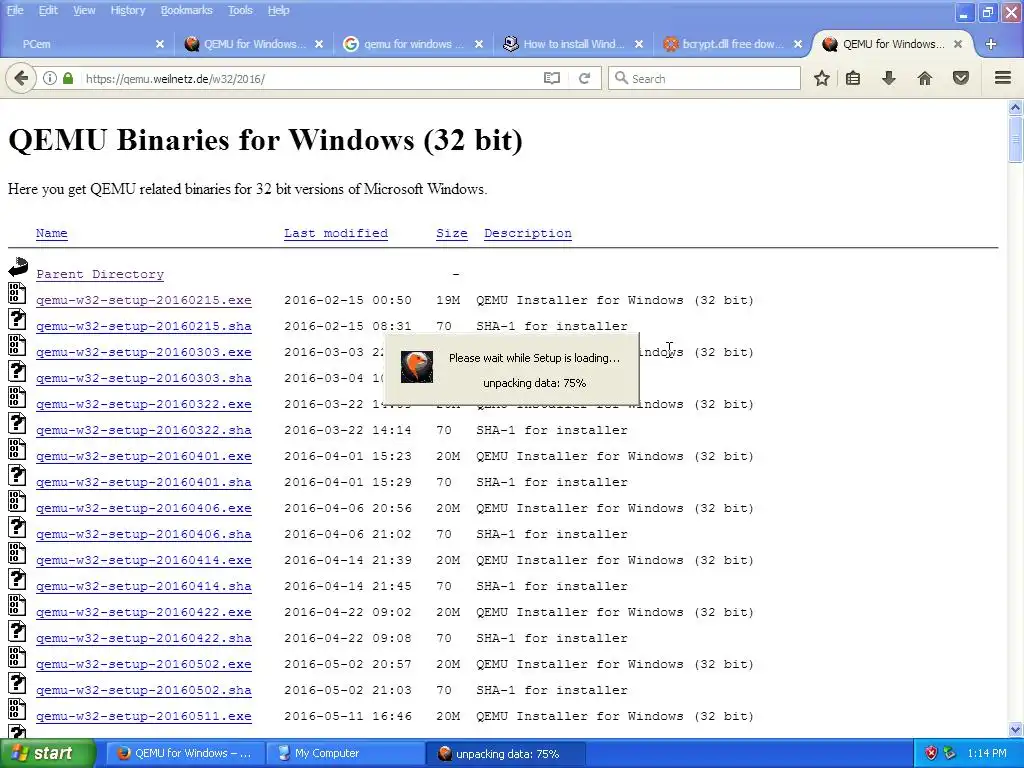Click unknown file icon for qemu-w32-setup-20160406.sha
Image resolution: width=1024 pixels, height=768 pixels.
click(17, 527)
